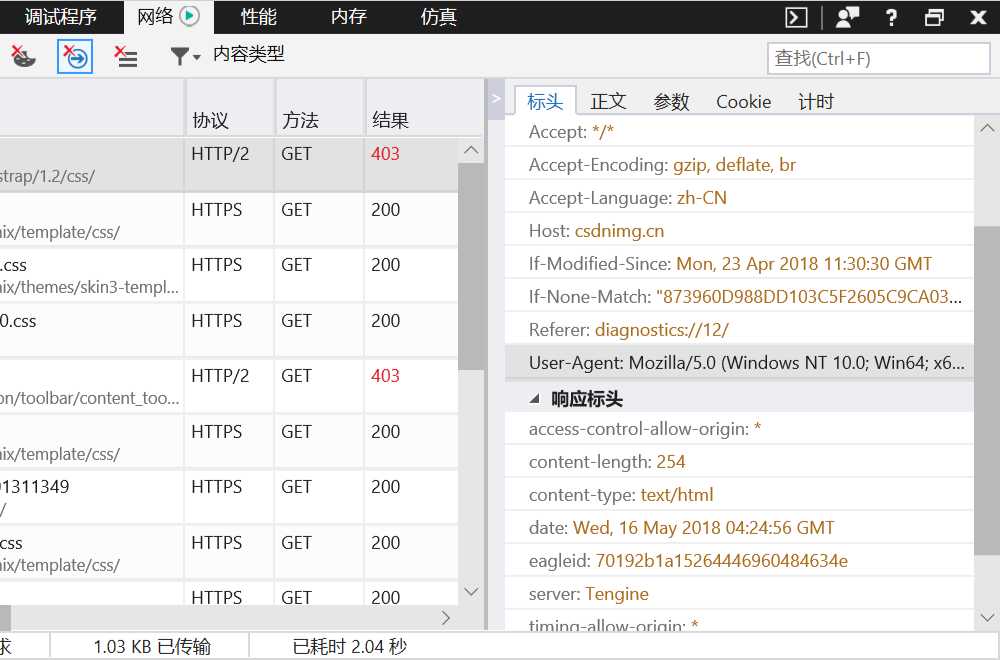Select the Accept */* header row
Viewport: 1000px width, 660px height.
click(x=739, y=131)
